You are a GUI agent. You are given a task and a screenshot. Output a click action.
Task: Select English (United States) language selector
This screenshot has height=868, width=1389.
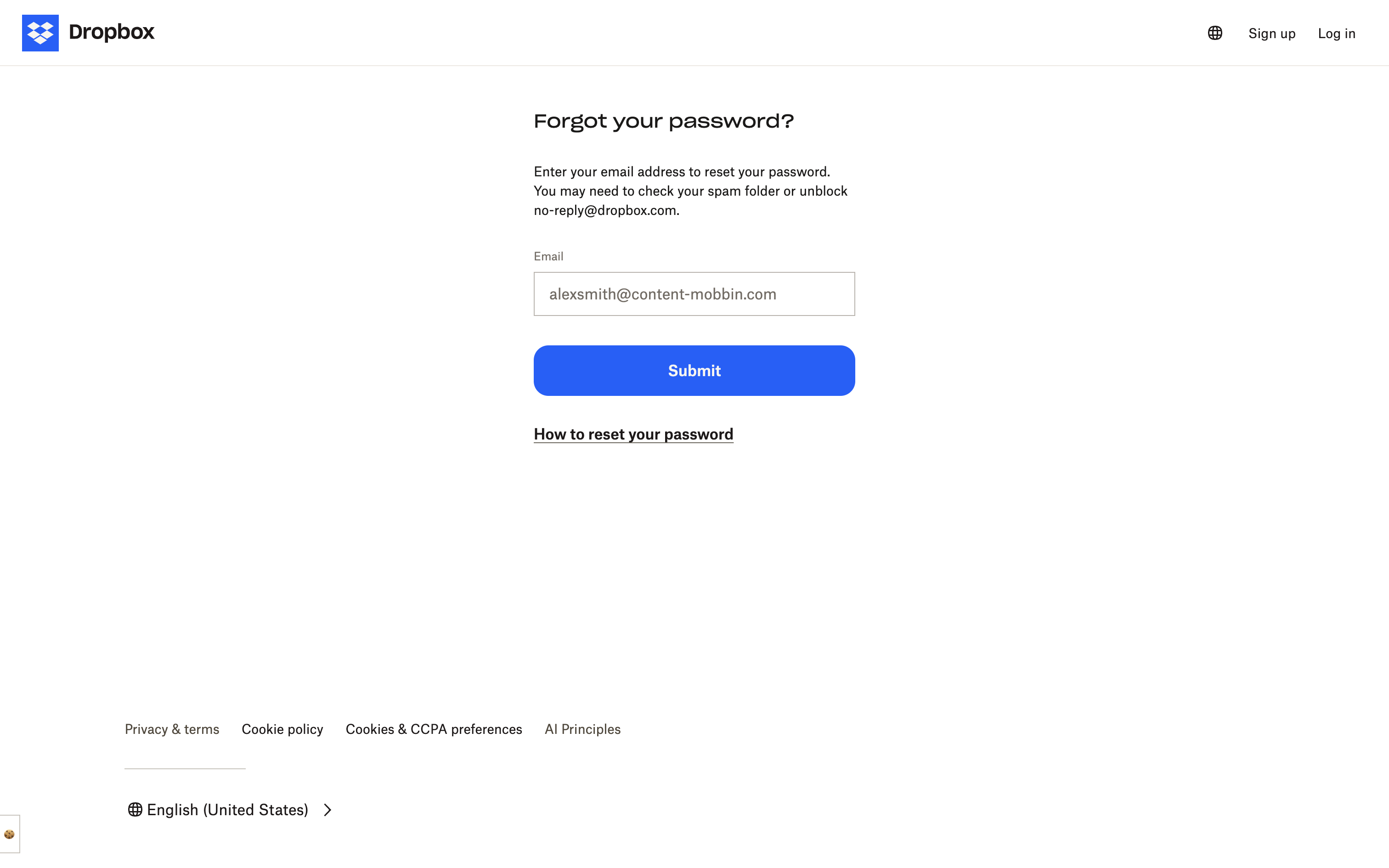[x=228, y=809]
